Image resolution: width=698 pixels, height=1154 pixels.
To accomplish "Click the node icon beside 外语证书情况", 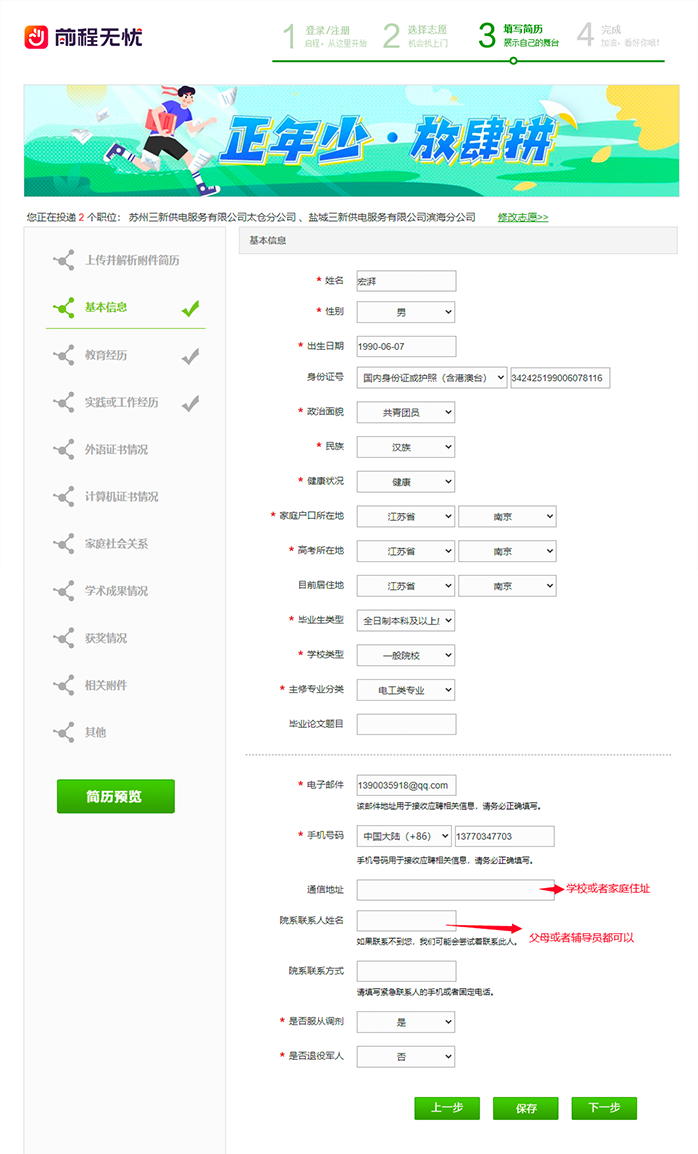I will point(64,450).
